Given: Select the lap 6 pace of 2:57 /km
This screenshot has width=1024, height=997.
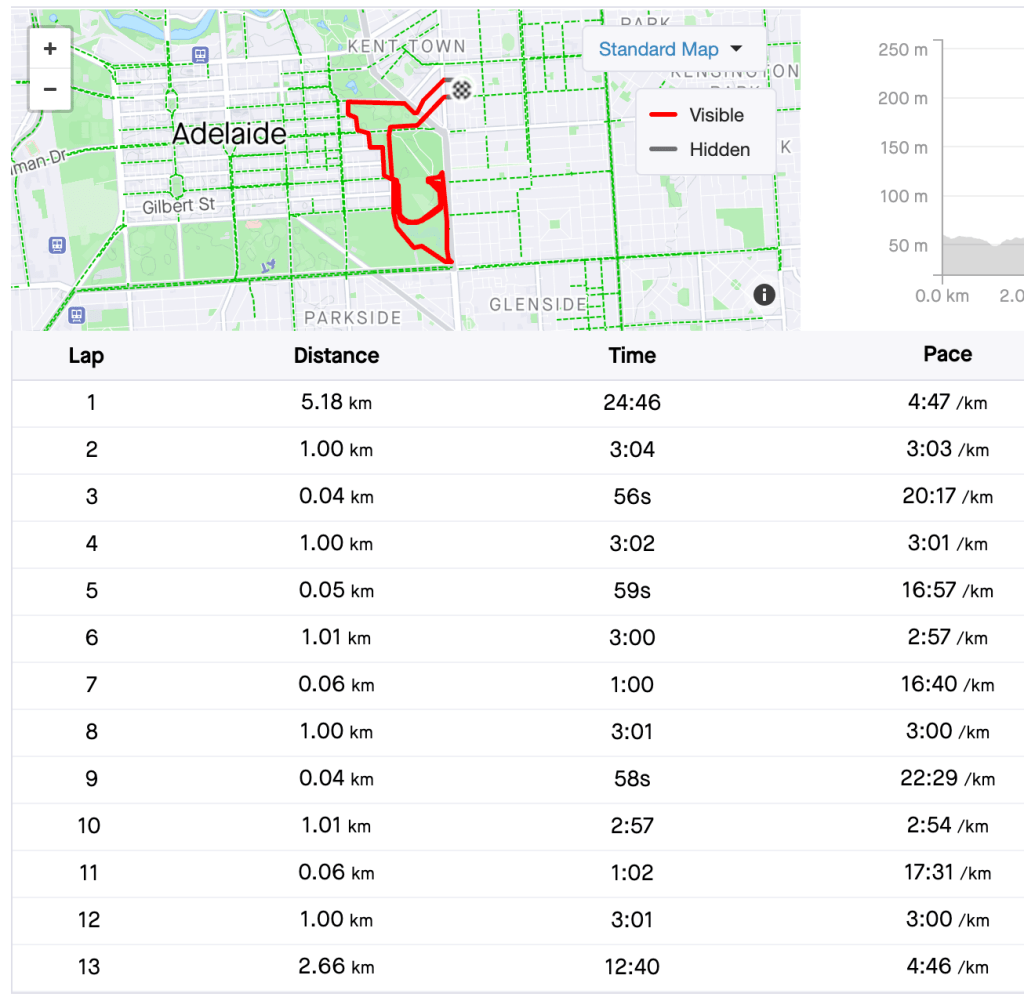Looking at the screenshot, I should coord(946,637).
